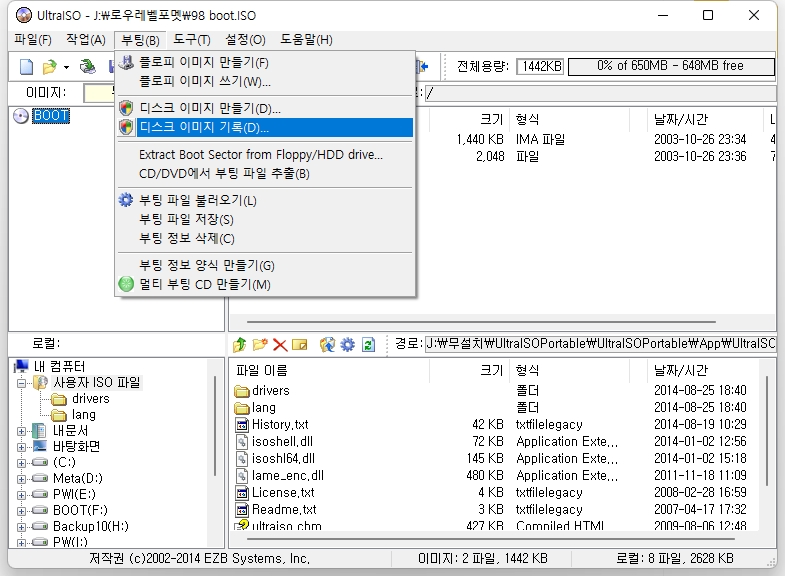Select the 사용자 ISO 파일 tree item
This screenshot has height=576, width=785.
(x=97, y=383)
